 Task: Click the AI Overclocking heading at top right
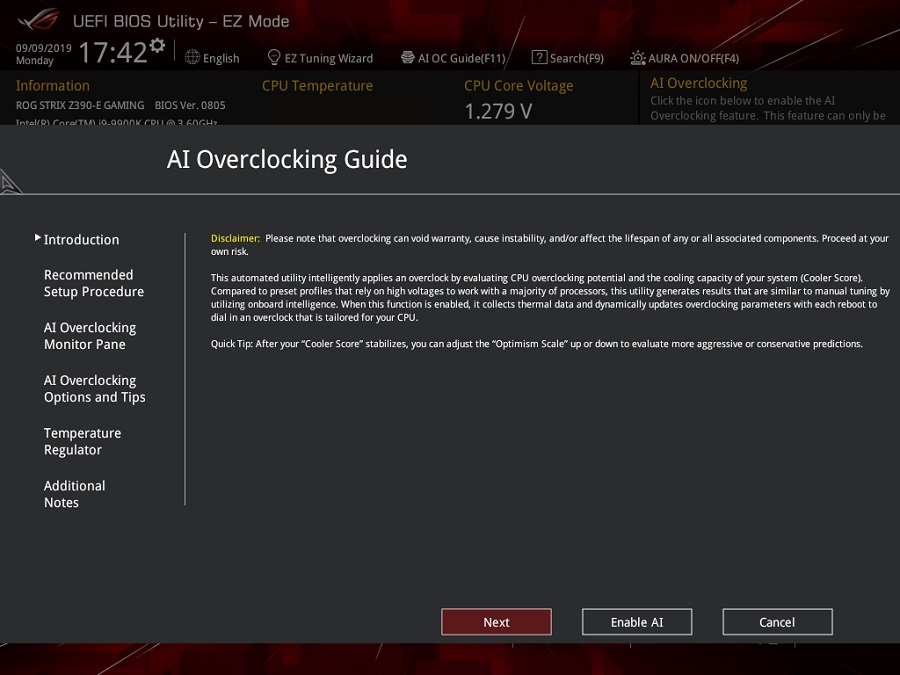[699, 83]
